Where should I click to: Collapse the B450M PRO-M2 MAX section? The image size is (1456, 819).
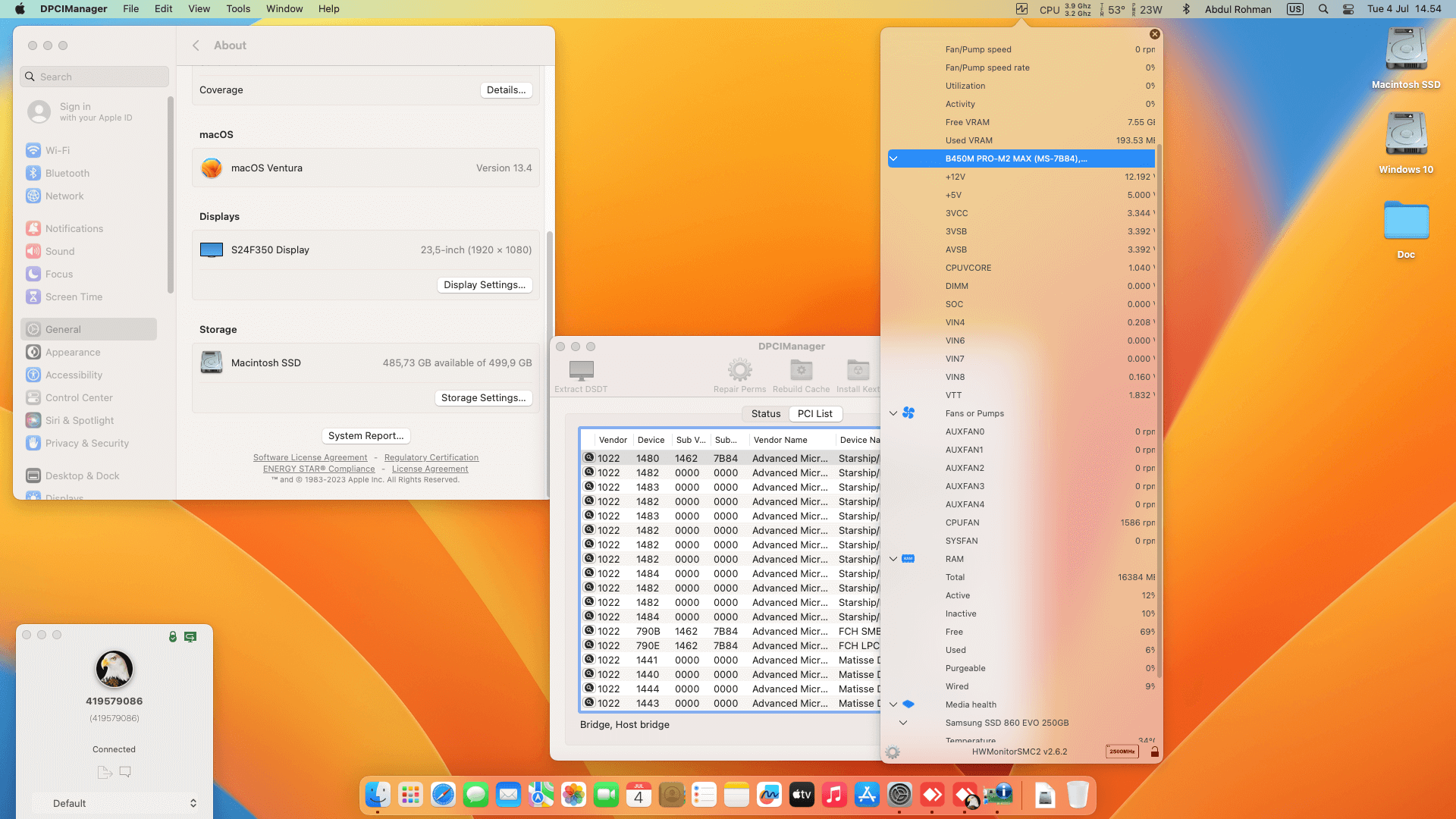pyautogui.click(x=893, y=158)
